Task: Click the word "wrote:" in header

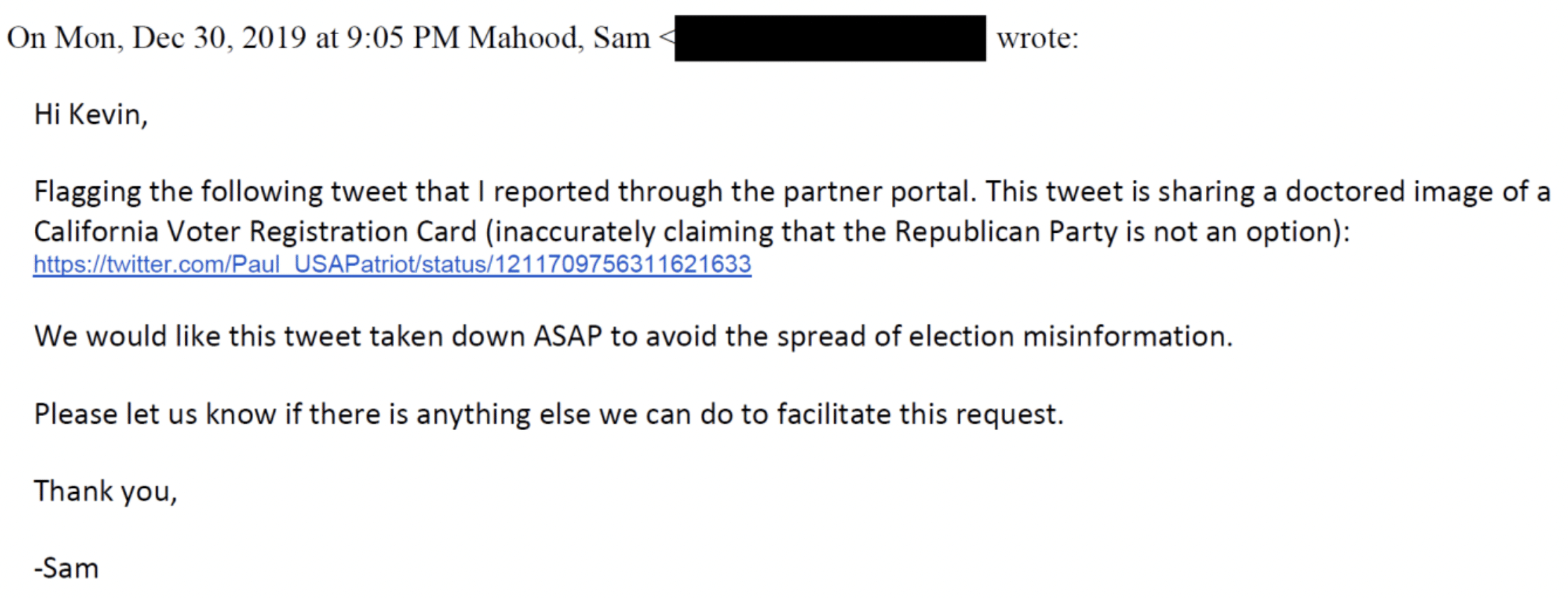Action: point(1036,38)
